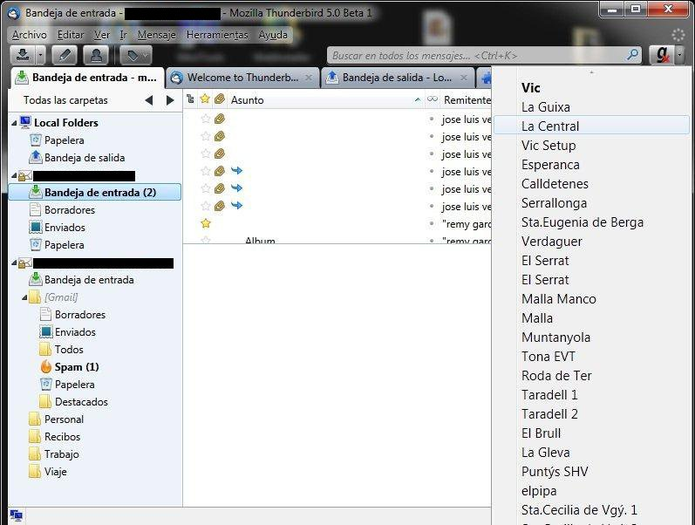Open the Tag message dropdown button

(137, 55)
